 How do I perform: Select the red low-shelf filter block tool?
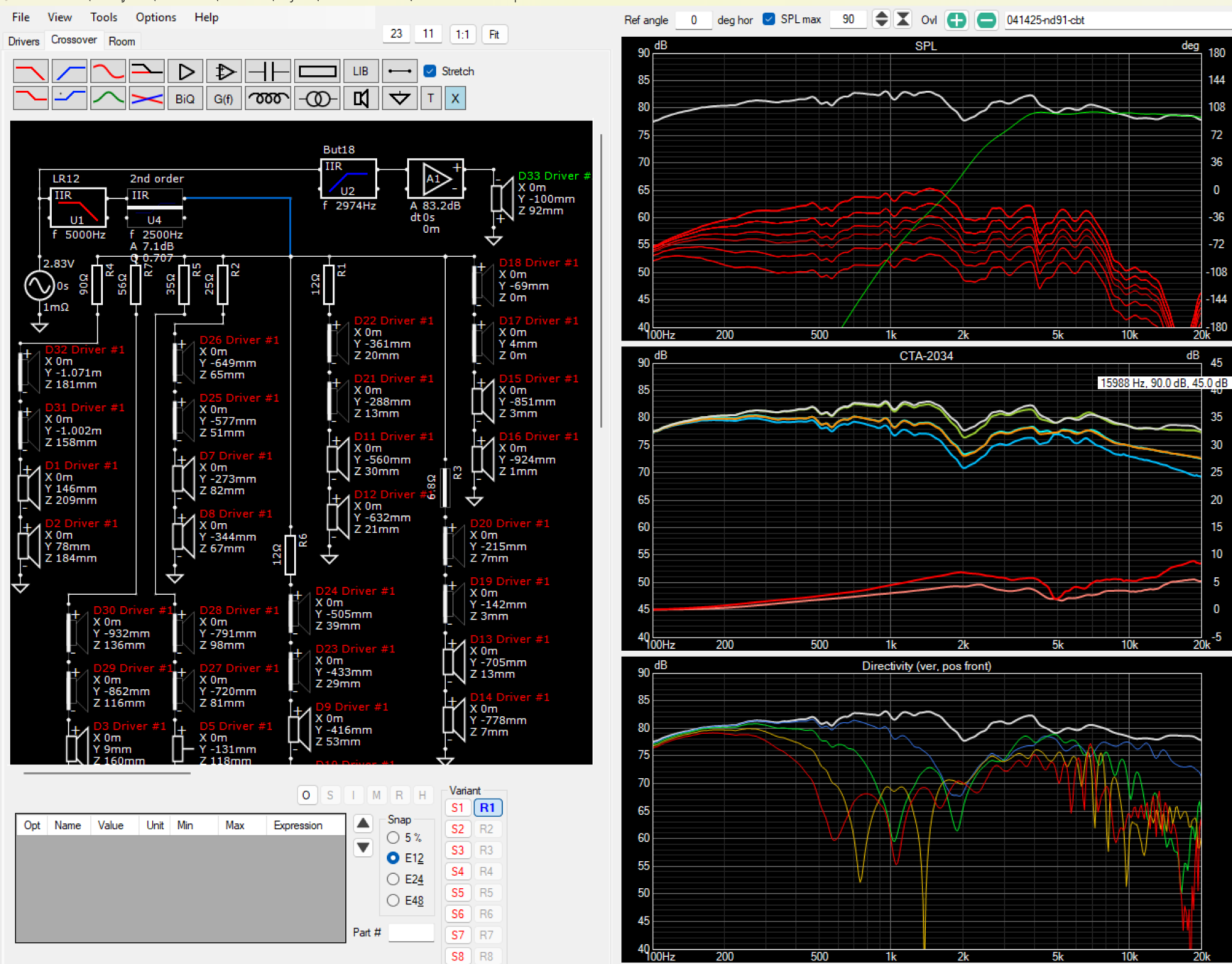coord(31,99)
